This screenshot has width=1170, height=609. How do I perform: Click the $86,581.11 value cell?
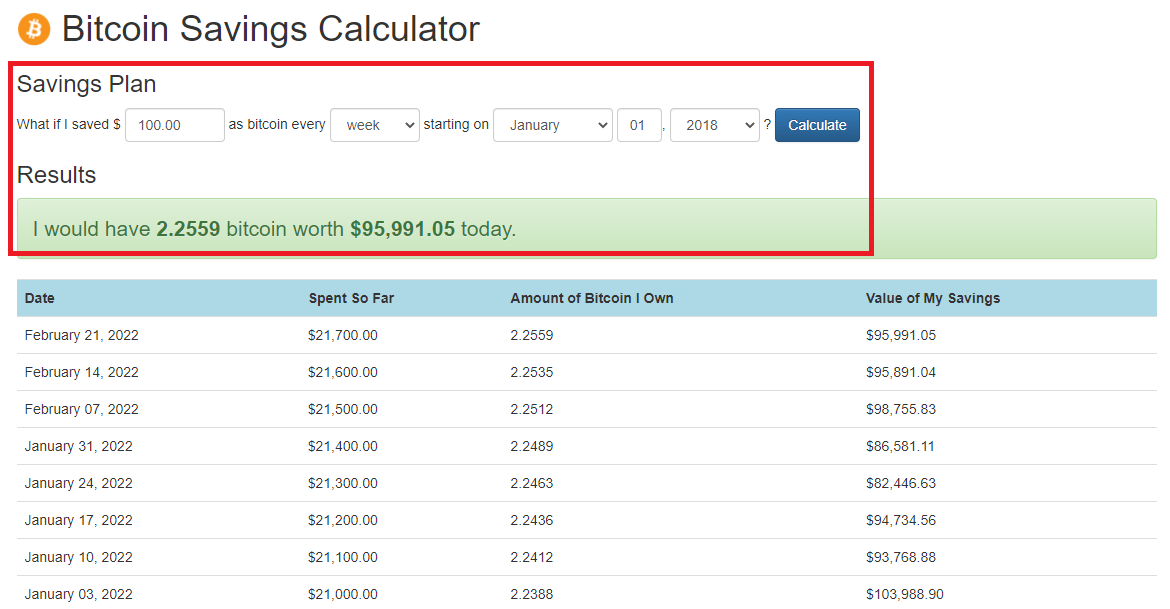[x=900, y=446]
